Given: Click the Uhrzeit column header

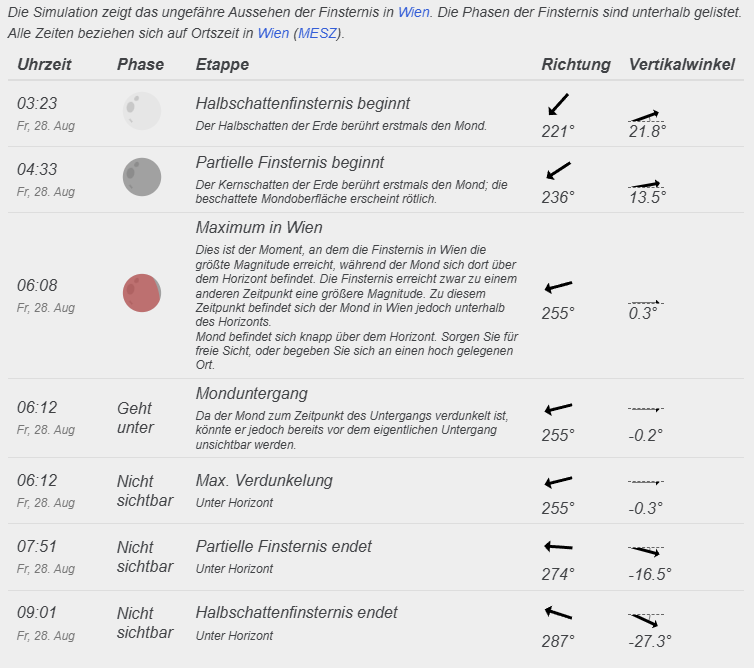Looking at the screenshot, I should [44, 64].
